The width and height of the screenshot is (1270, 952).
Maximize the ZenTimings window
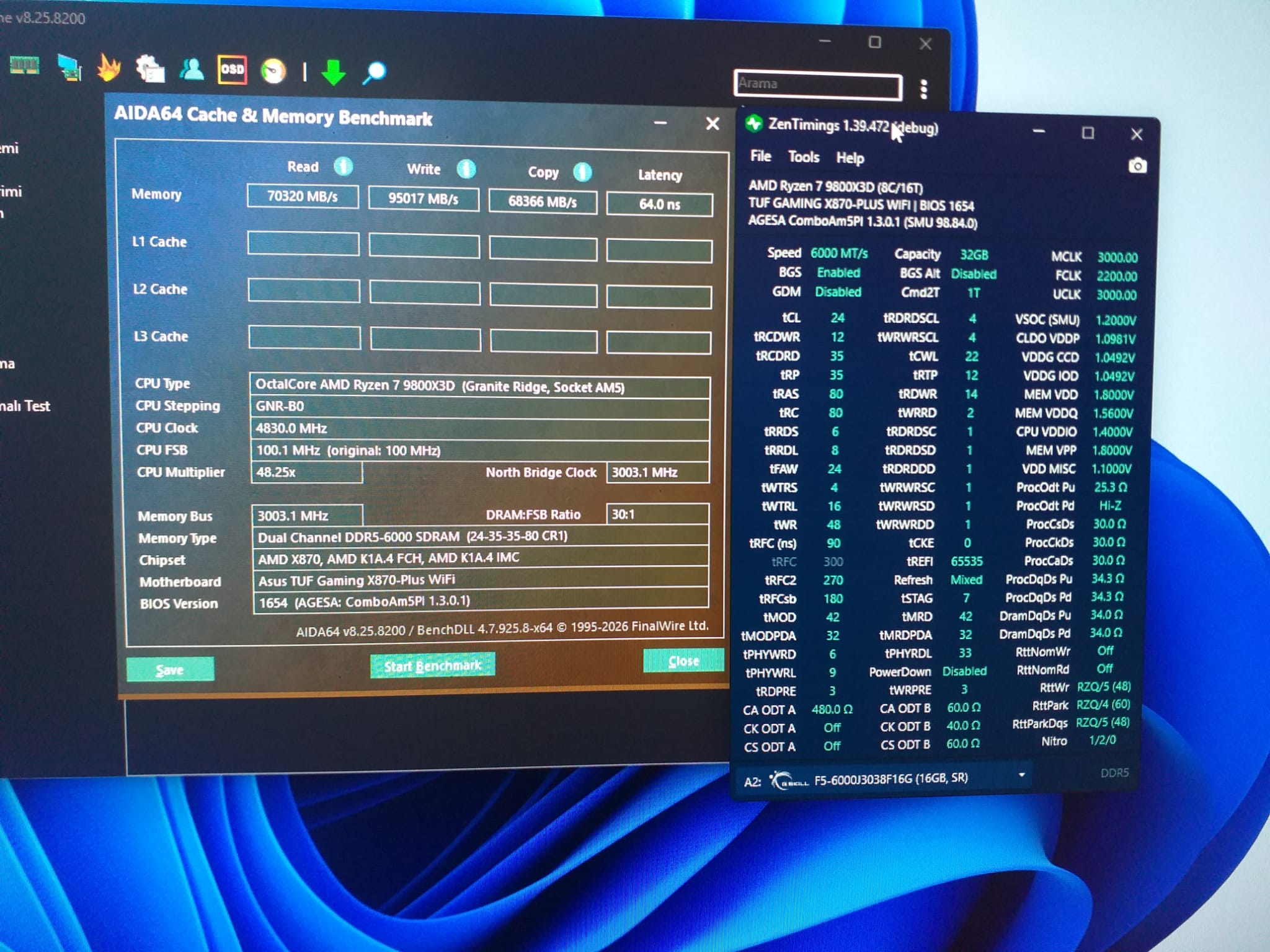[x=1088, y=133]
